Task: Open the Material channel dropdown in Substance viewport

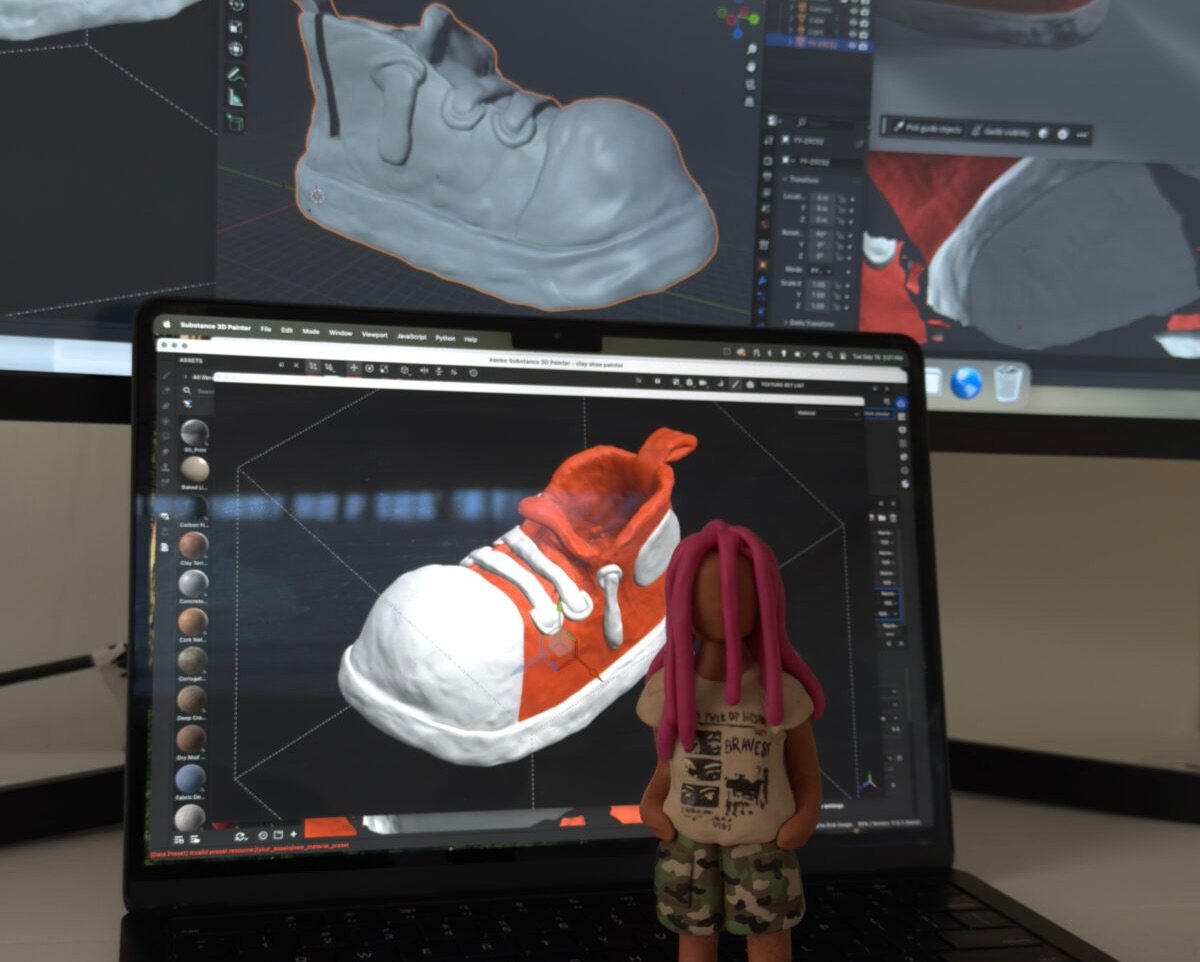Action: (x=828, y=412)
